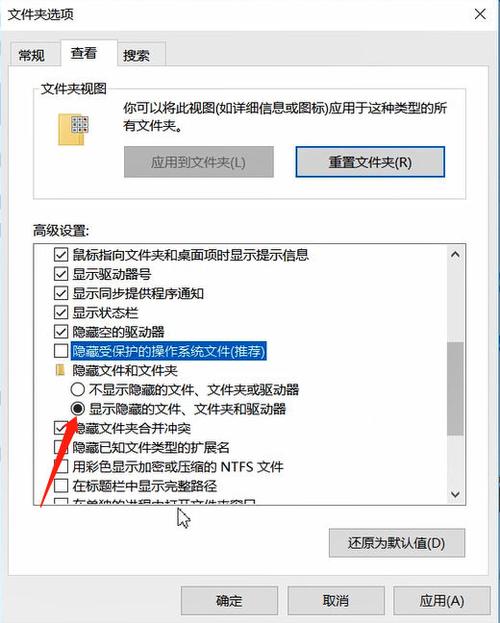The width and height of the screenshot is (500, 623).
Task: Uncheck 显示同步提供程序通知 option
Action: pyautogui.click(x=61, y=293)
